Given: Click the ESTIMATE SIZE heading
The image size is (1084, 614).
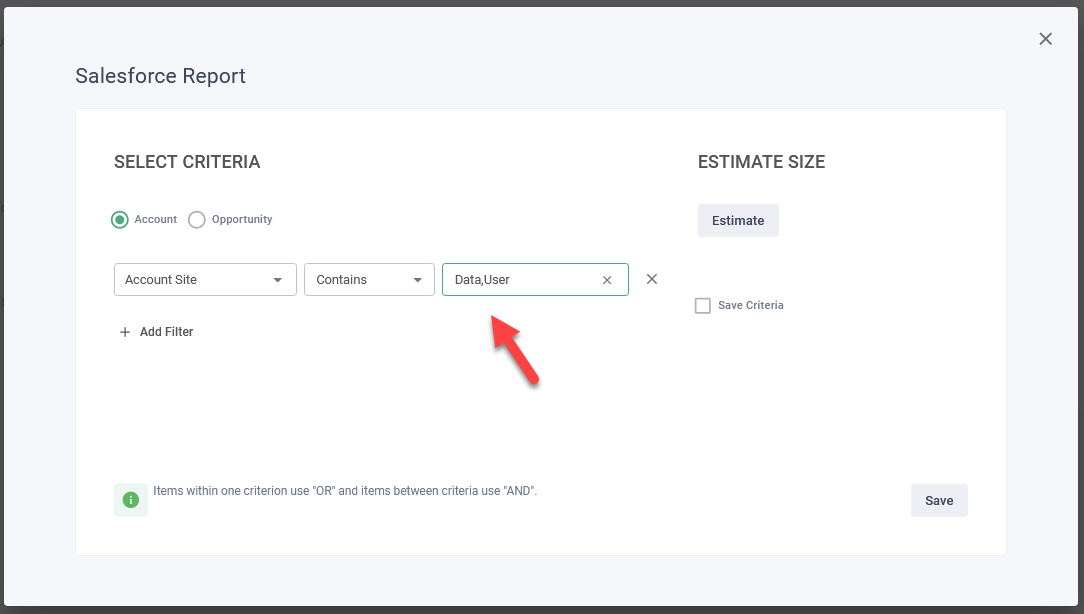Looking at the screenshot, I should [x=761, y=162].
